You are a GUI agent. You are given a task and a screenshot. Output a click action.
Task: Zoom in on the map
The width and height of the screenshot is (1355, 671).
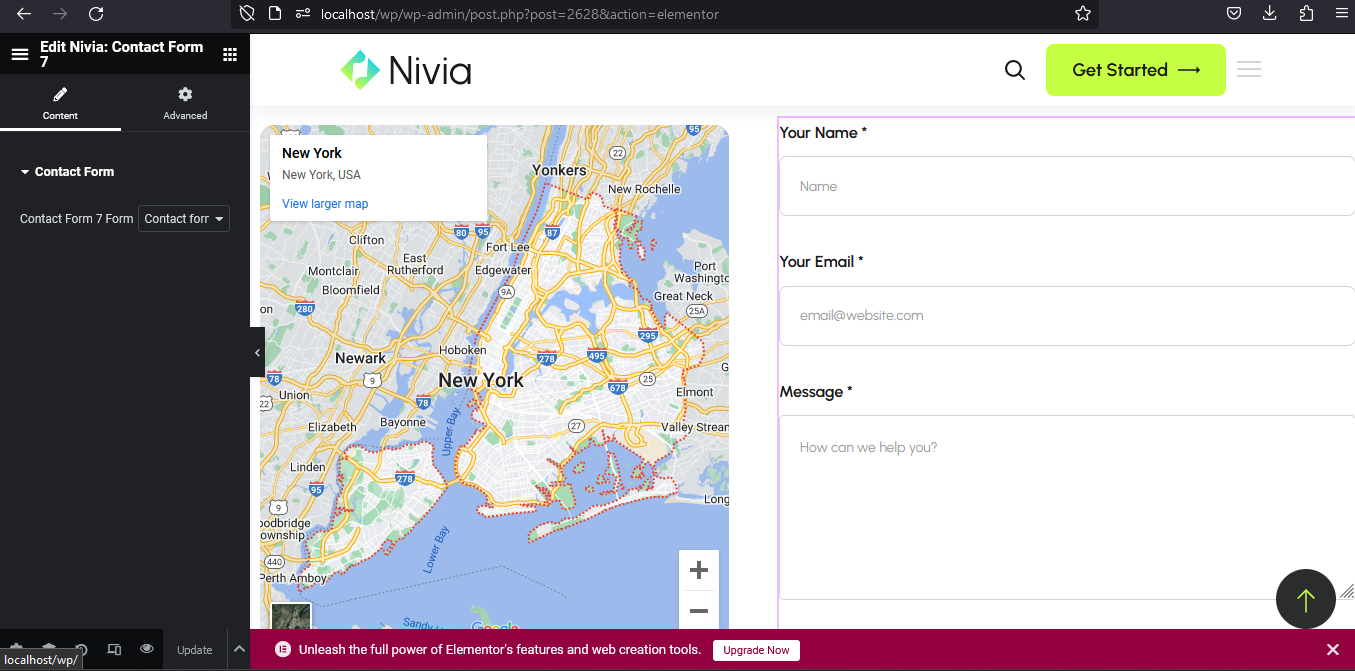(699, 570)
